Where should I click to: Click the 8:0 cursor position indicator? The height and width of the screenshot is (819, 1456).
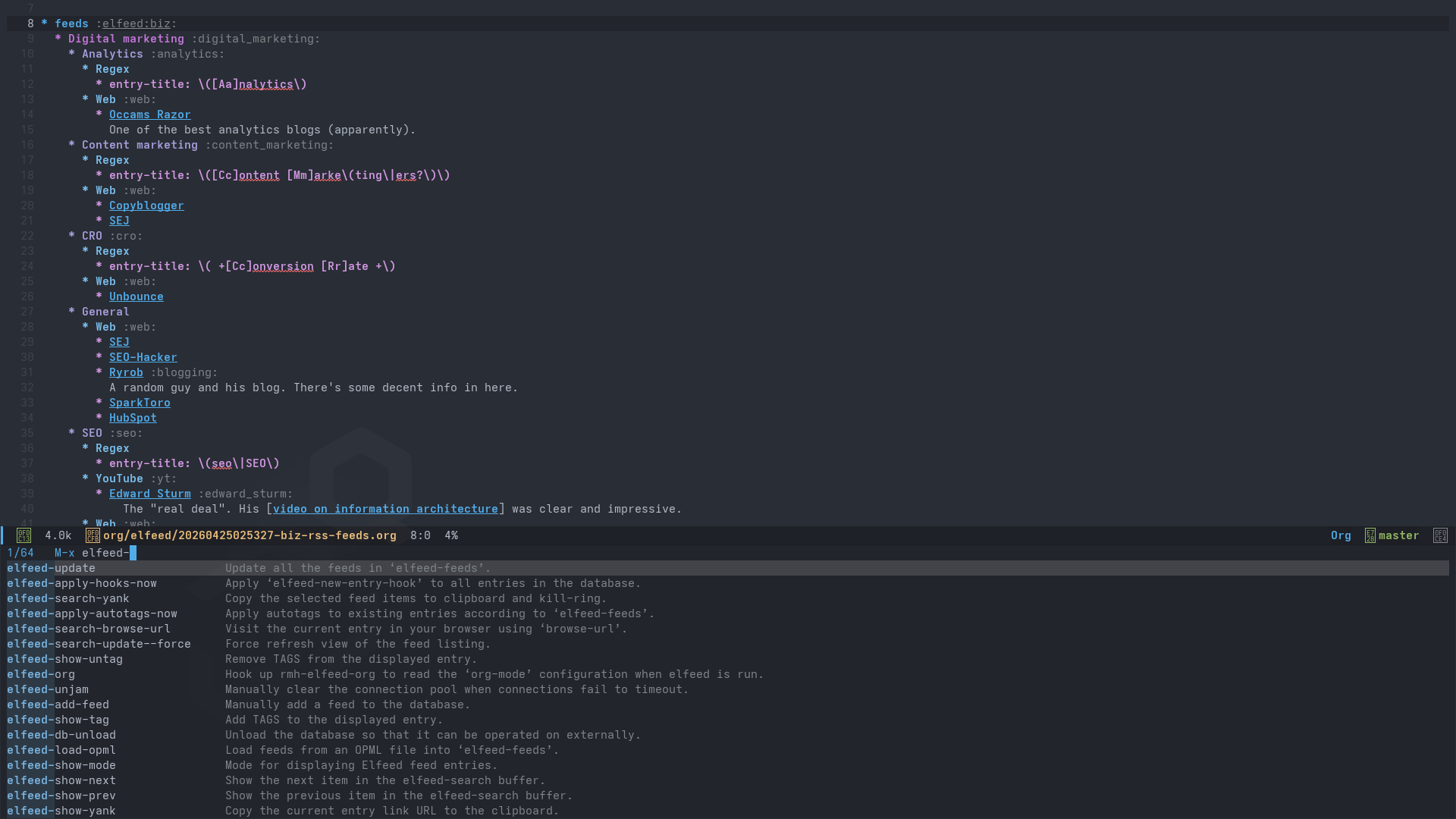pos(420,535)
